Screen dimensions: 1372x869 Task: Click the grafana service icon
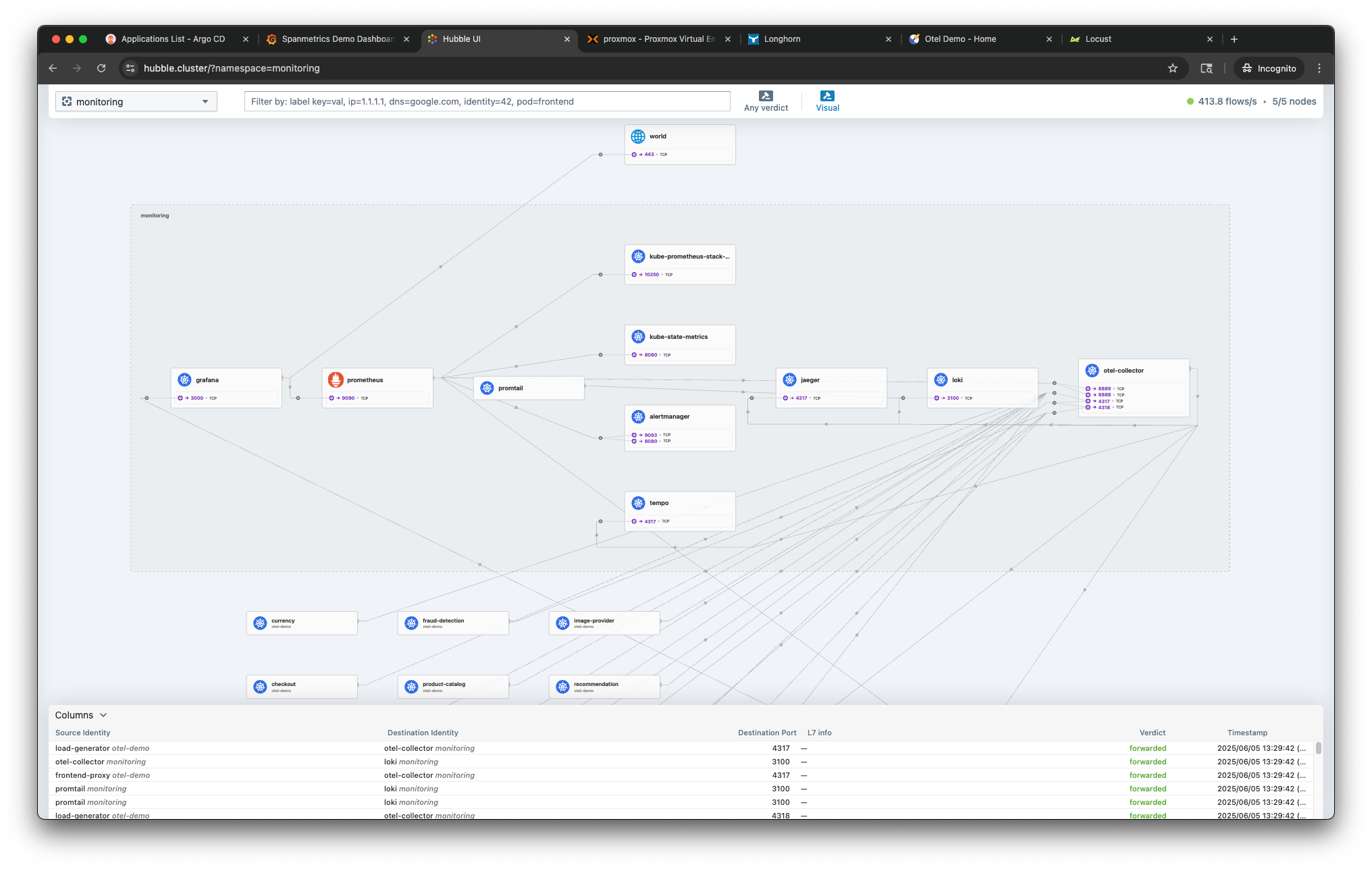coord(184,380)
